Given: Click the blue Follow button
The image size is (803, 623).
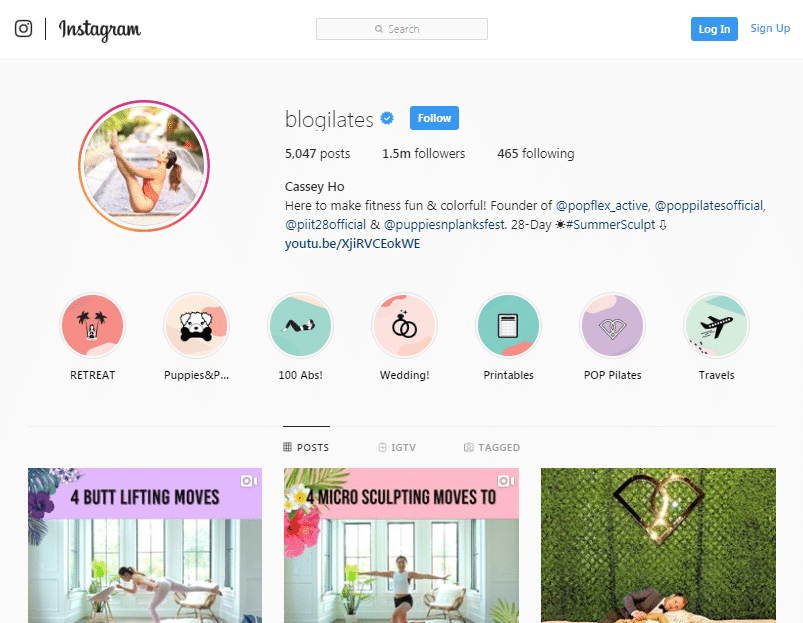Looking at the screenshot, I should tap(434, 118).
